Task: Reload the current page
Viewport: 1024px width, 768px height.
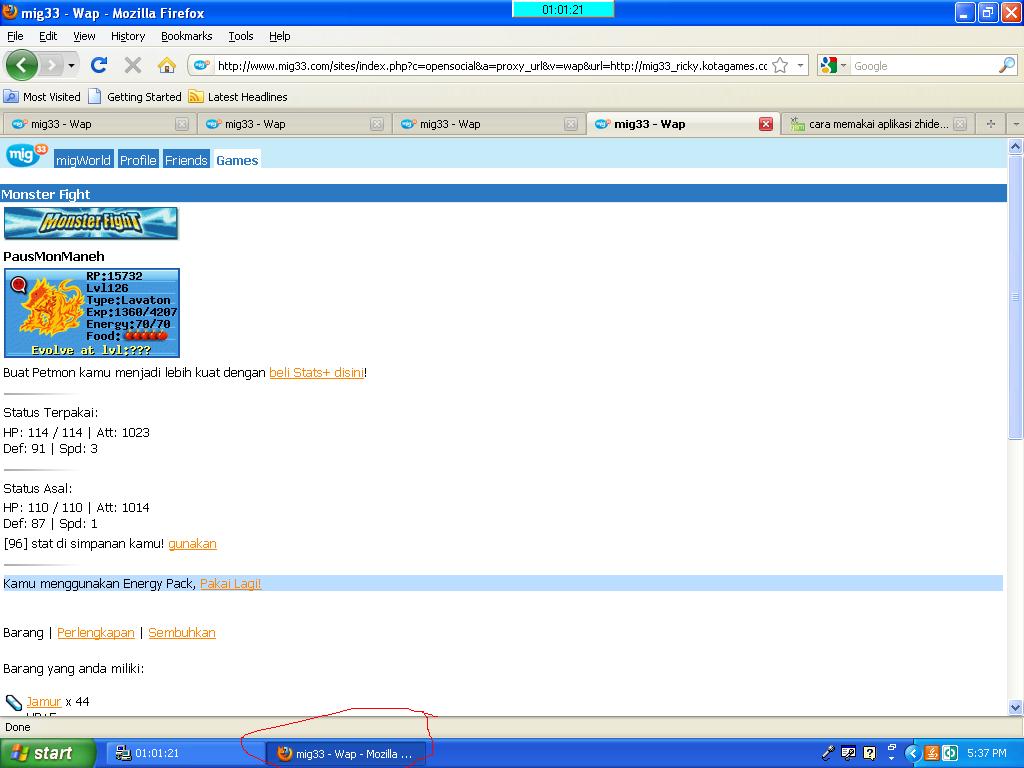Action: tap(99, 65)
